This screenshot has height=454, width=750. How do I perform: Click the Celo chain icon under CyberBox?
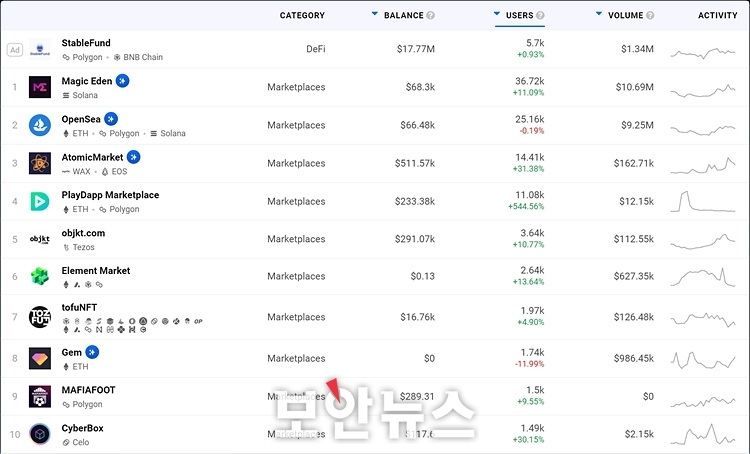[66, 443]
